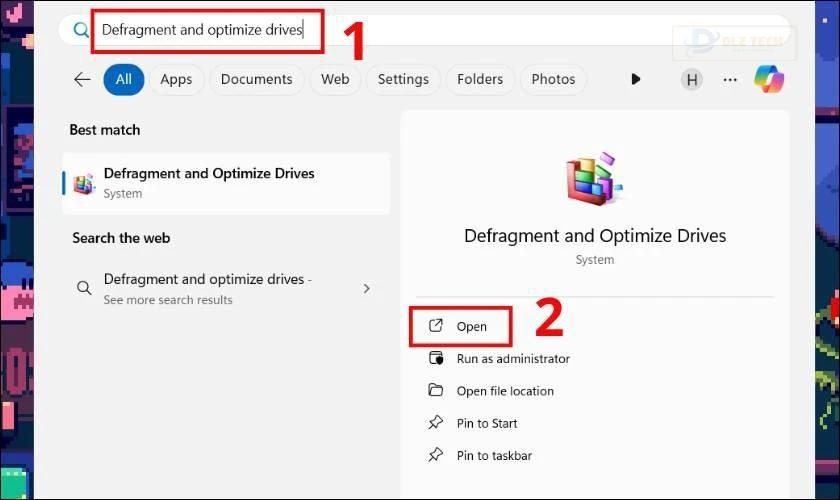
Task: Click the 'Best match' heading
Action: tap(105, 130)
